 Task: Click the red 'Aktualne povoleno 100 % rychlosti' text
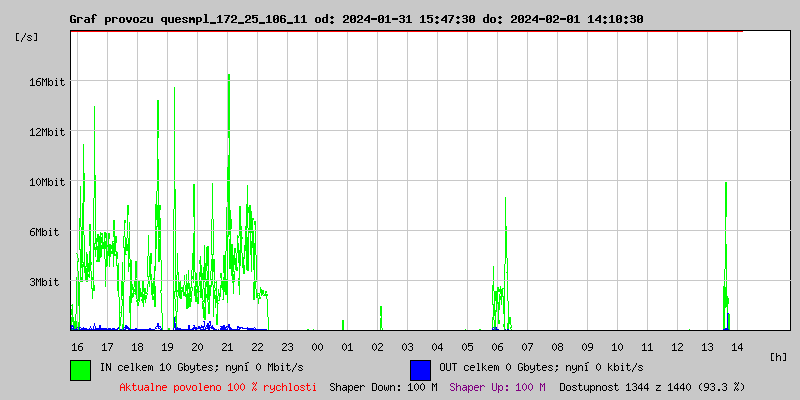(x=218, y=386)
